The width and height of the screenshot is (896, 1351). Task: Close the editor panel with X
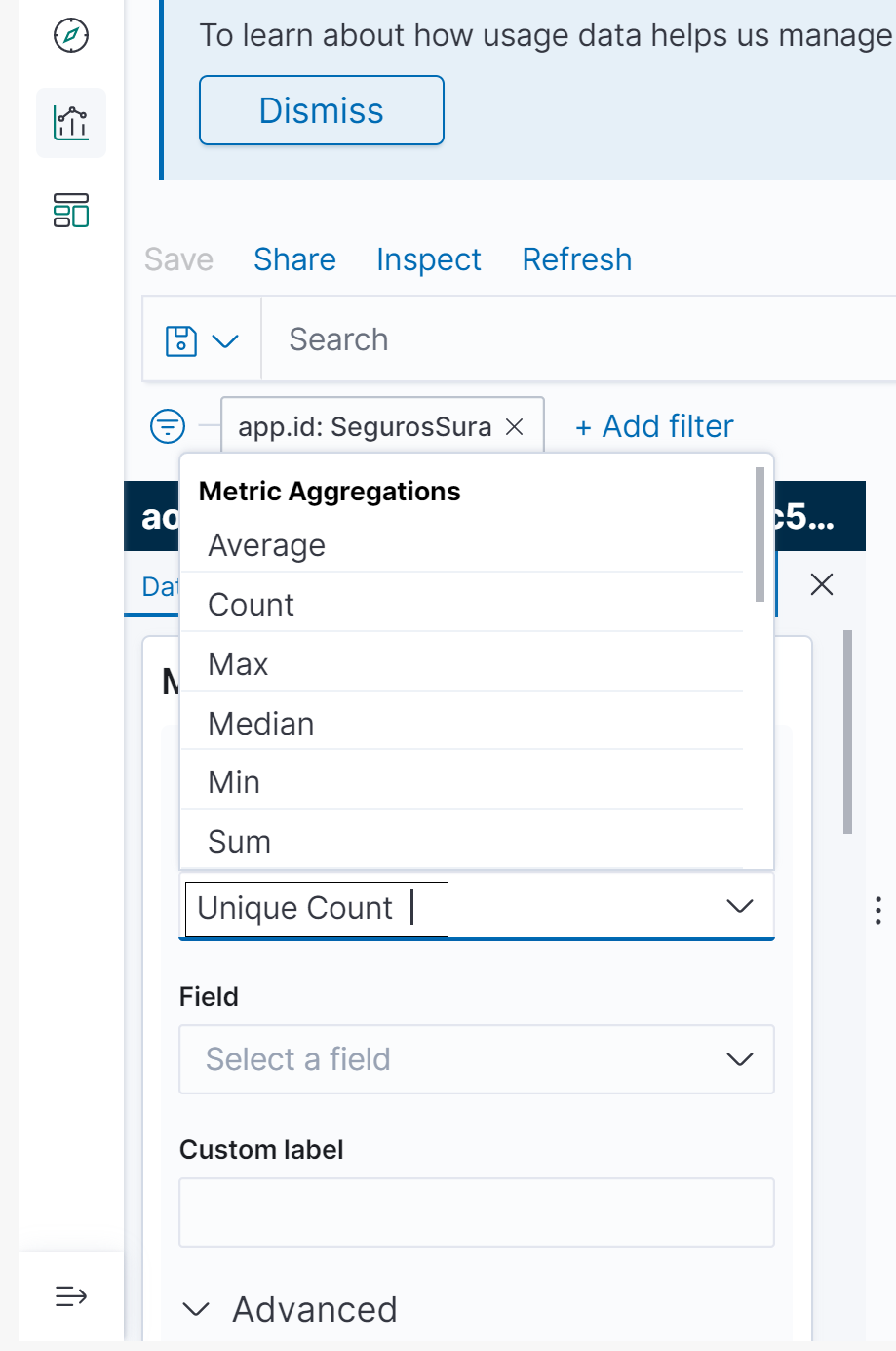pyautogui.click(x=822, y=584)
